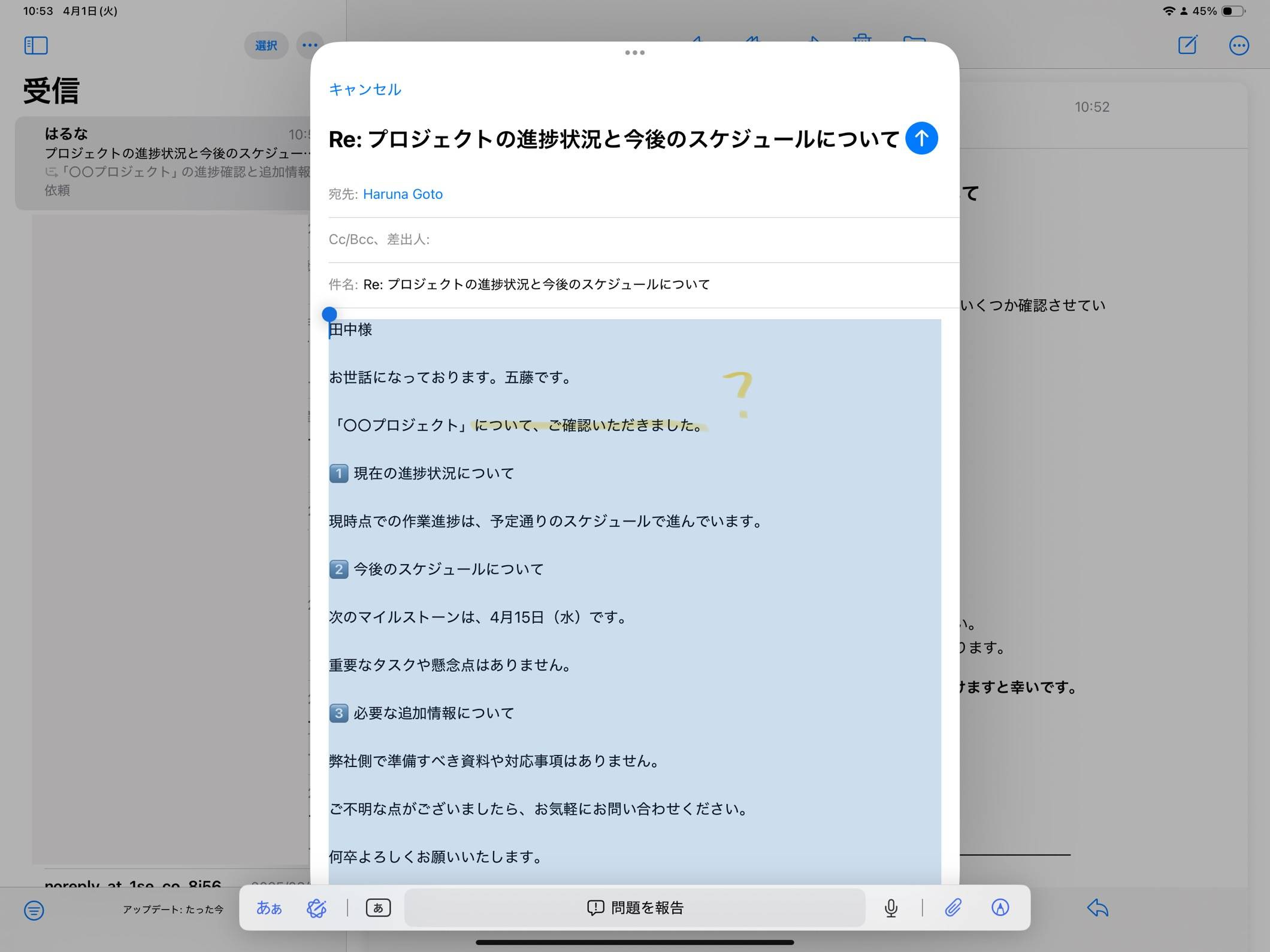Open the Markup pen icon in the keyboard bar
The width and height of the screenshot is (1270, 952).
(x=1000, y=908)
